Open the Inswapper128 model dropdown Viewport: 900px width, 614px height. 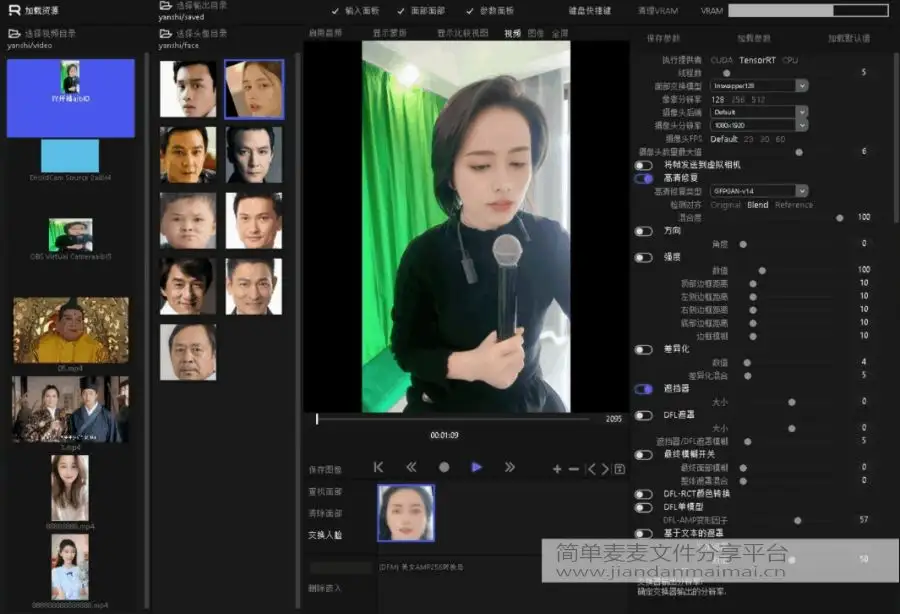(759, 86)
